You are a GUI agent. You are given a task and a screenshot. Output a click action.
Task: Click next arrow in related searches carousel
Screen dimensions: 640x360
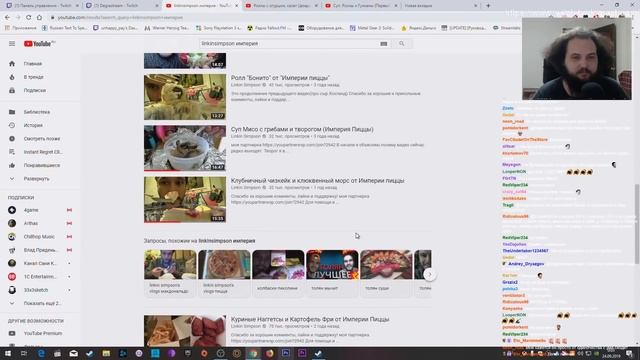click(x=429, y=274)
